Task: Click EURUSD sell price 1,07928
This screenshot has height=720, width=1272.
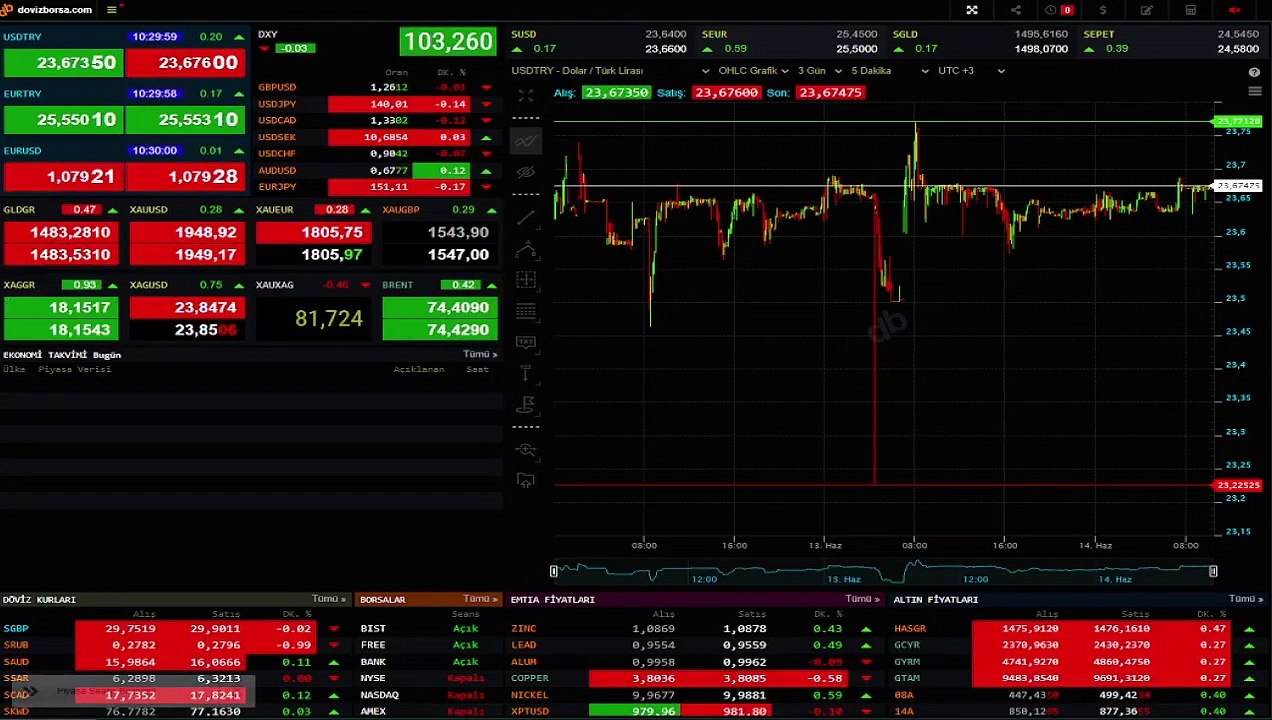Action: tap(186, 176)
